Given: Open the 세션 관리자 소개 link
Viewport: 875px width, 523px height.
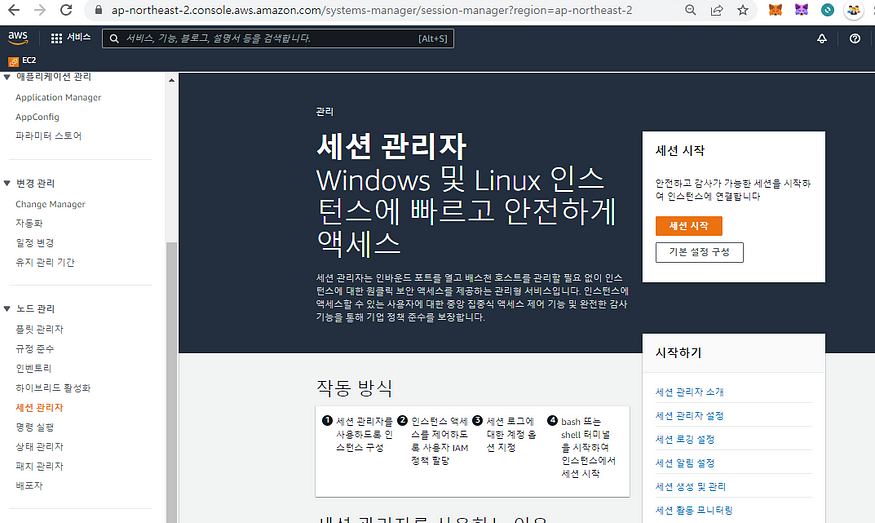Looking at the screenshot, I should click(690, 392).
